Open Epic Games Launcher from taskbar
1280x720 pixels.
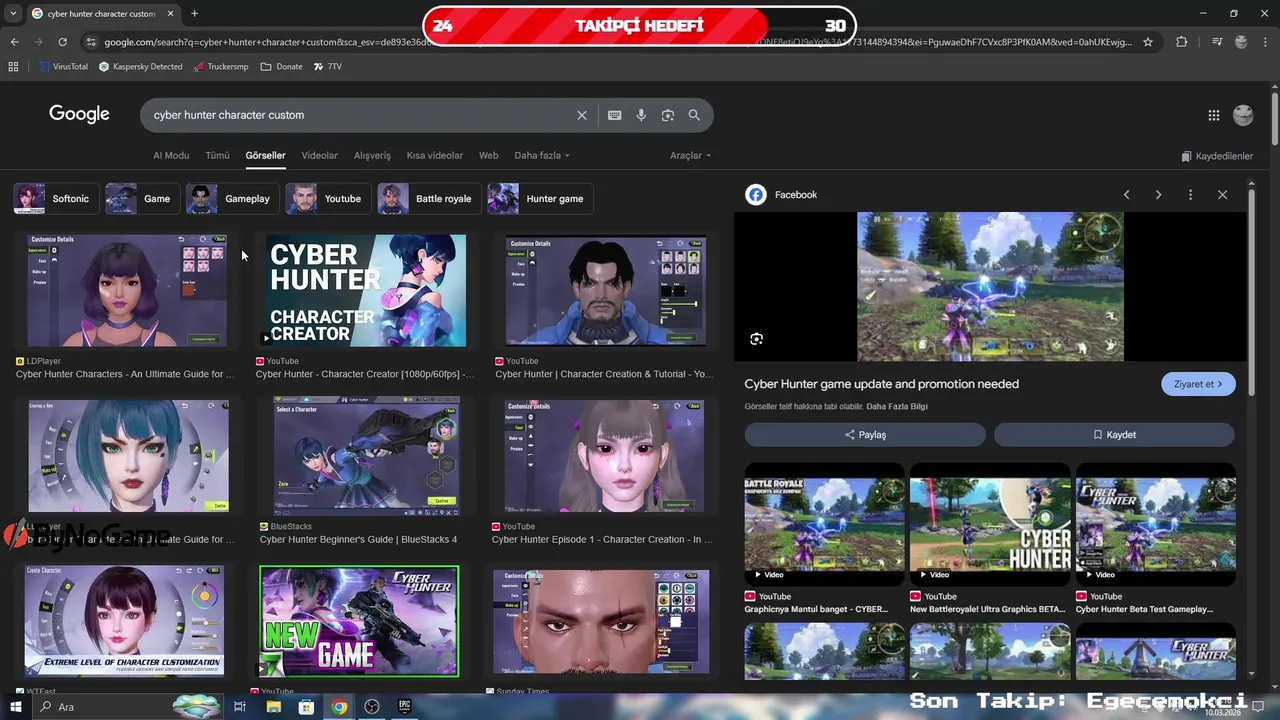tap(405, 707)
